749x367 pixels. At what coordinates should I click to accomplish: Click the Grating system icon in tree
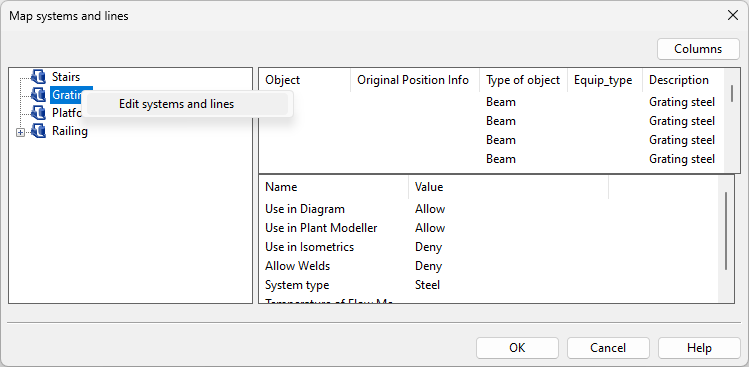pyautogui.click(x=38, y=95)
